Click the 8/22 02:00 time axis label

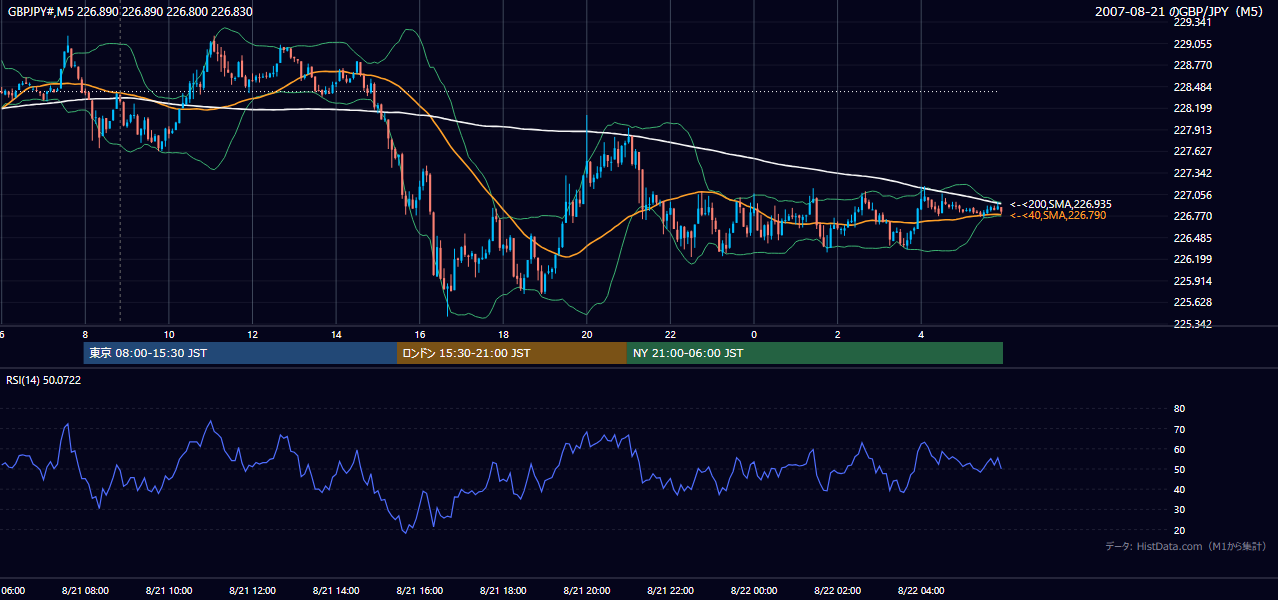tap(838, 590)
